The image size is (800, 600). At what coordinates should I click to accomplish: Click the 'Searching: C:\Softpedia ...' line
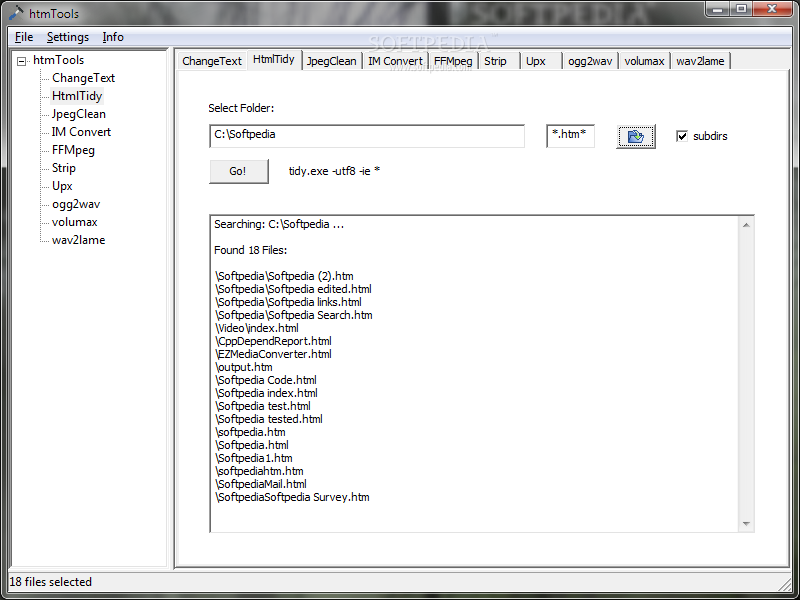pos(279,224)
